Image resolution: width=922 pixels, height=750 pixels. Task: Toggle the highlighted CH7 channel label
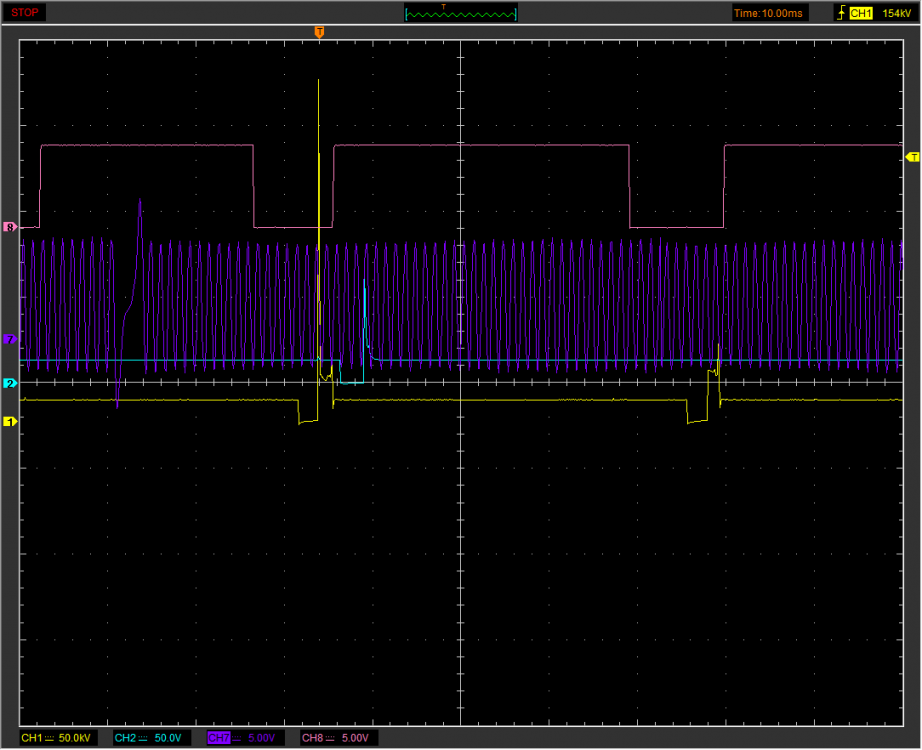click(x=219, y=738)
